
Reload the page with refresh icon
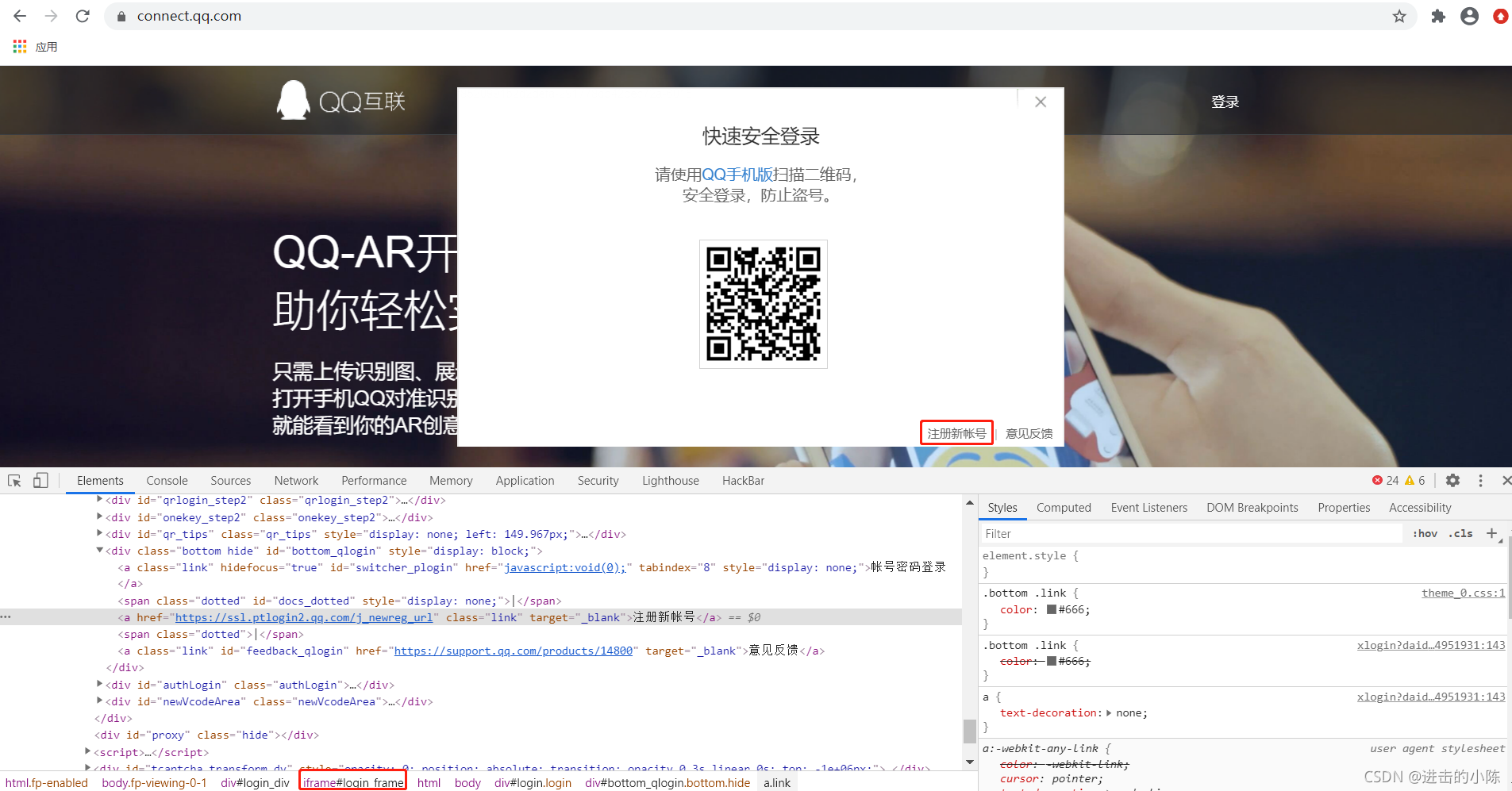[x=83, y=16]
